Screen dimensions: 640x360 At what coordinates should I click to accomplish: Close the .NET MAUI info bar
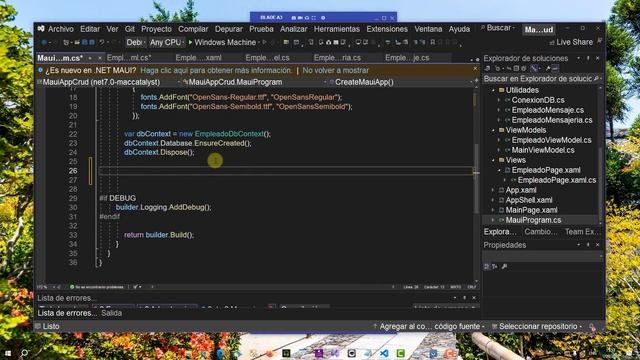[x=475, y=69]
